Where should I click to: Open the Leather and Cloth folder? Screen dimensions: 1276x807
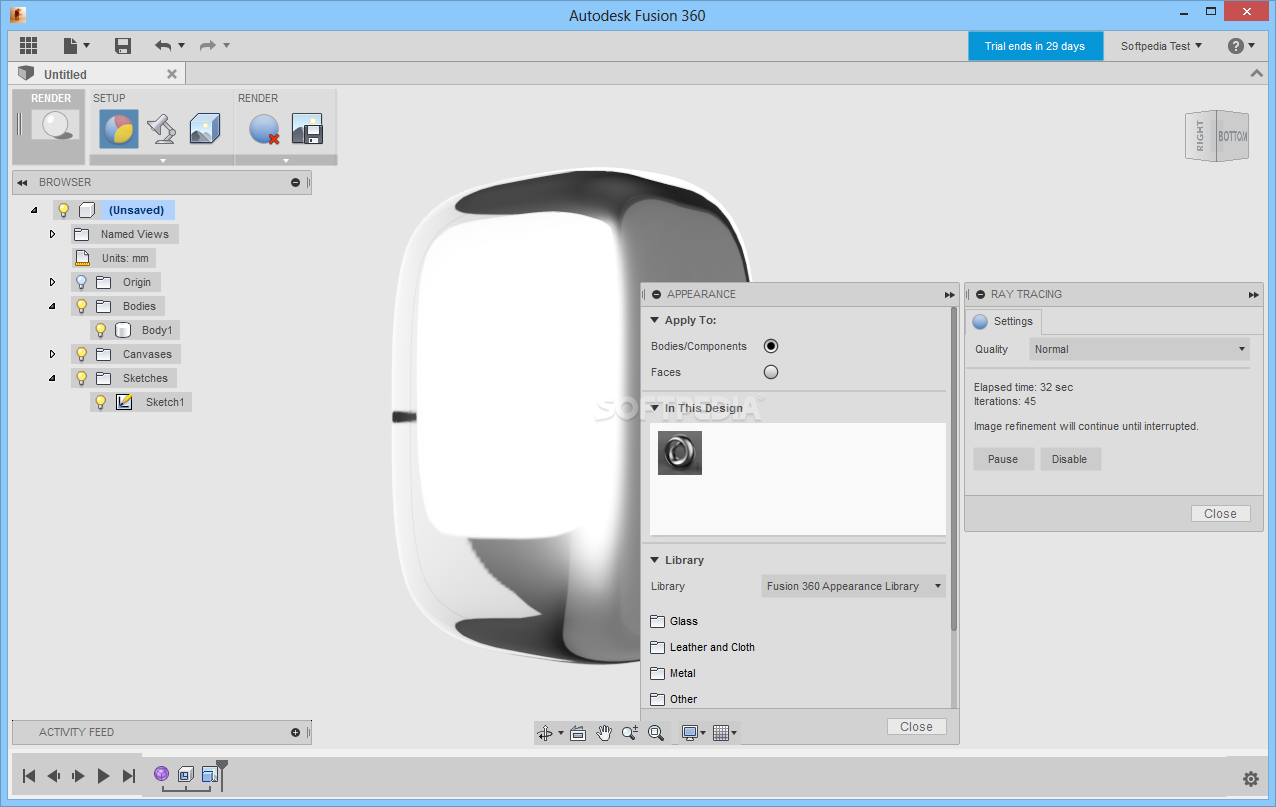tap(703, 647)
